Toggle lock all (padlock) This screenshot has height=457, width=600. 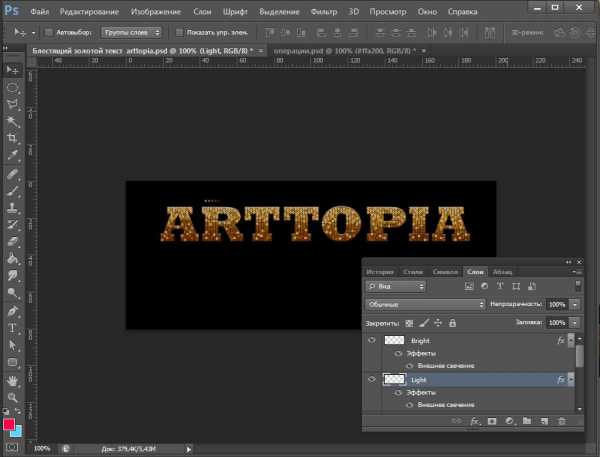click(452, 323)
